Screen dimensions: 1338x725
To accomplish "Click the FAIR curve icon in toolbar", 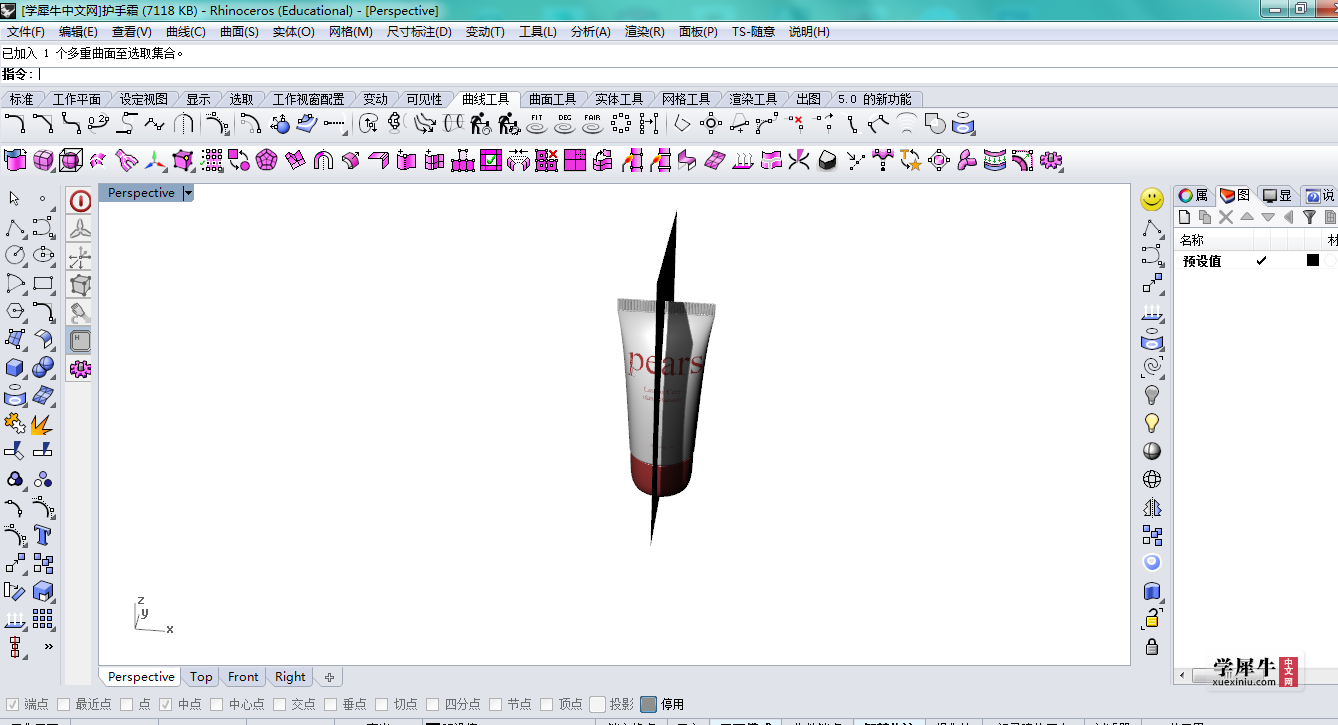I will tap(593, 123).
